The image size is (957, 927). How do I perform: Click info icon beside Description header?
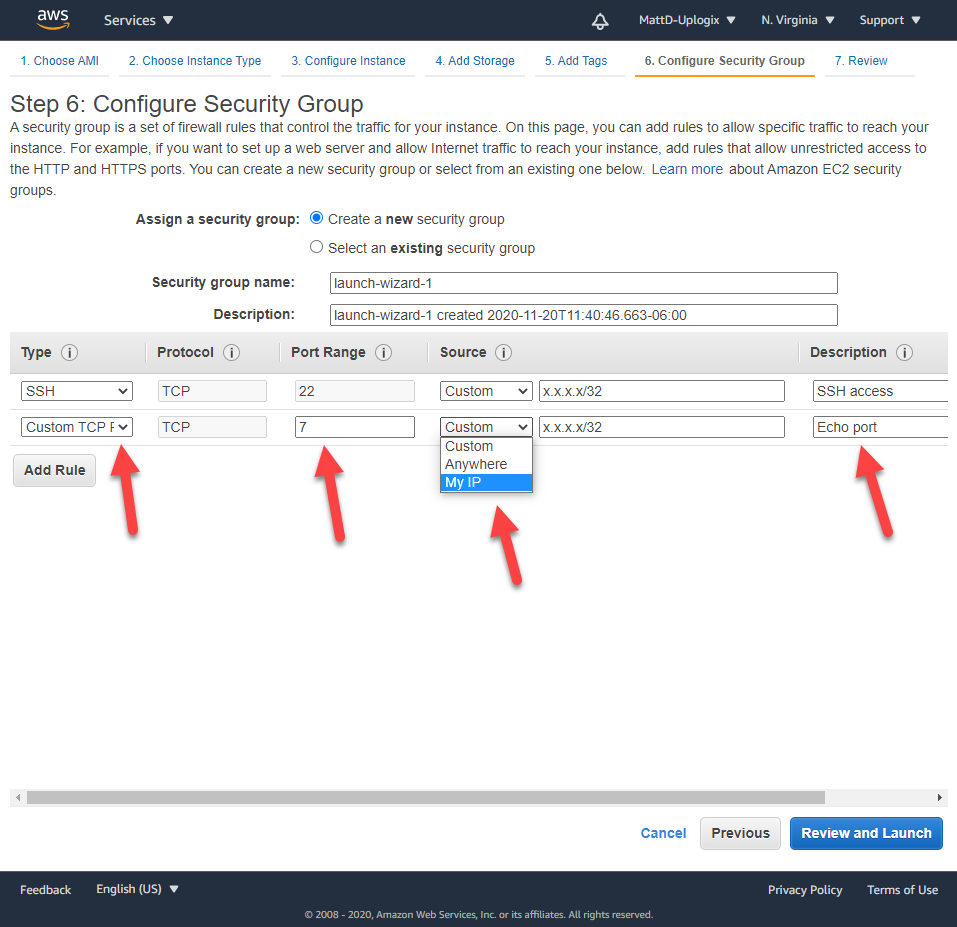pyautogui.click(x=904, y=353)
